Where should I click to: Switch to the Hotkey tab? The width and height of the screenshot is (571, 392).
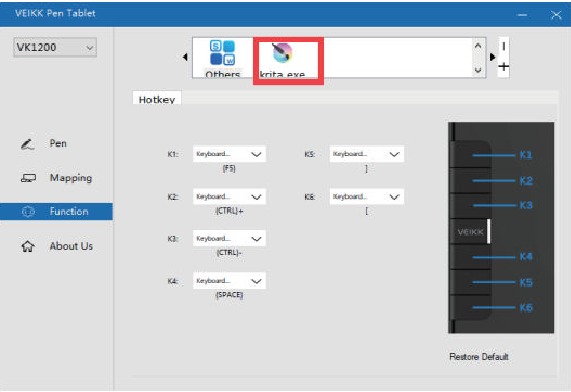pyautogui.click(x=157, y=98)
